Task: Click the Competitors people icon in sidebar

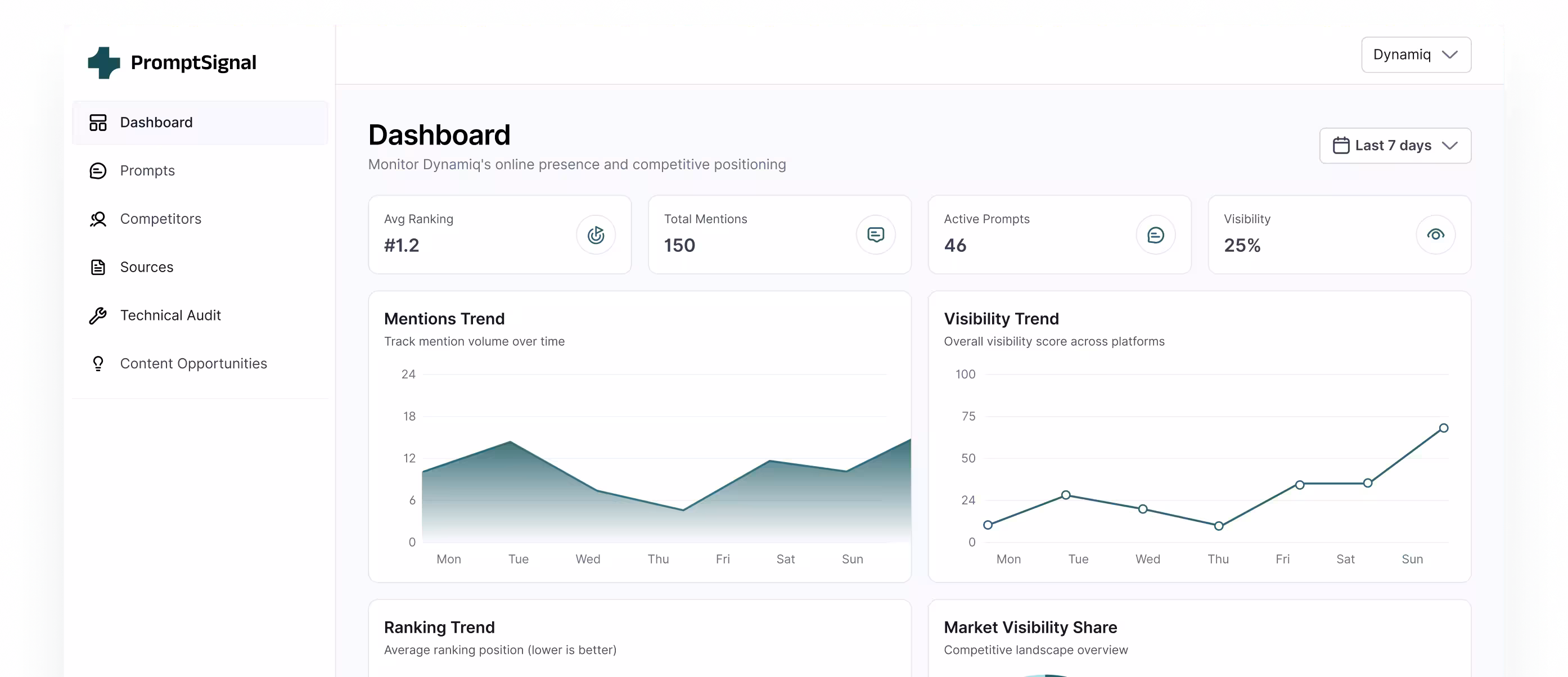Action: tap(98, 219)
